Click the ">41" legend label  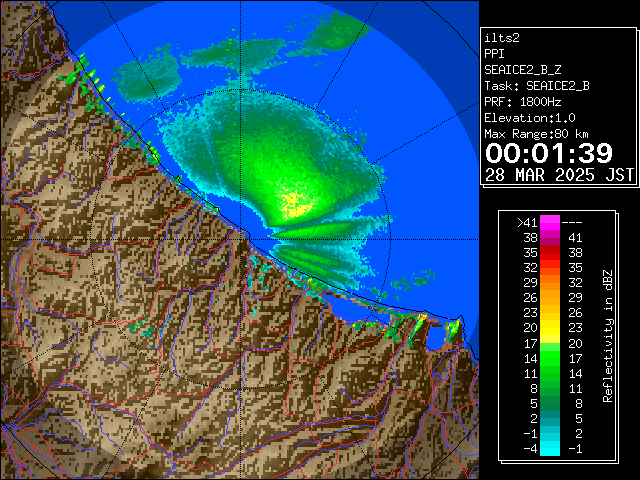tap(527, 222)
